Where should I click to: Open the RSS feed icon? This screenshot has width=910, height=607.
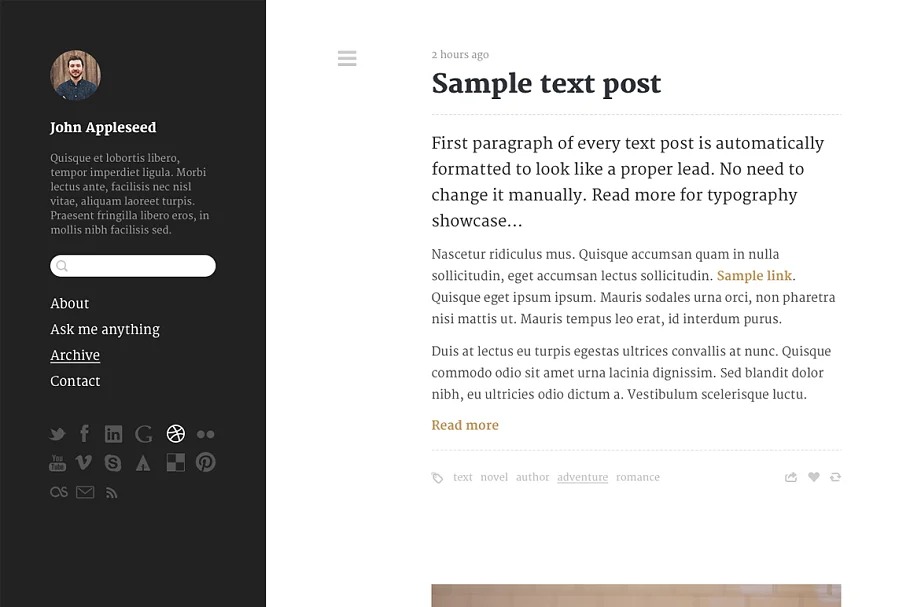(112, 492)
